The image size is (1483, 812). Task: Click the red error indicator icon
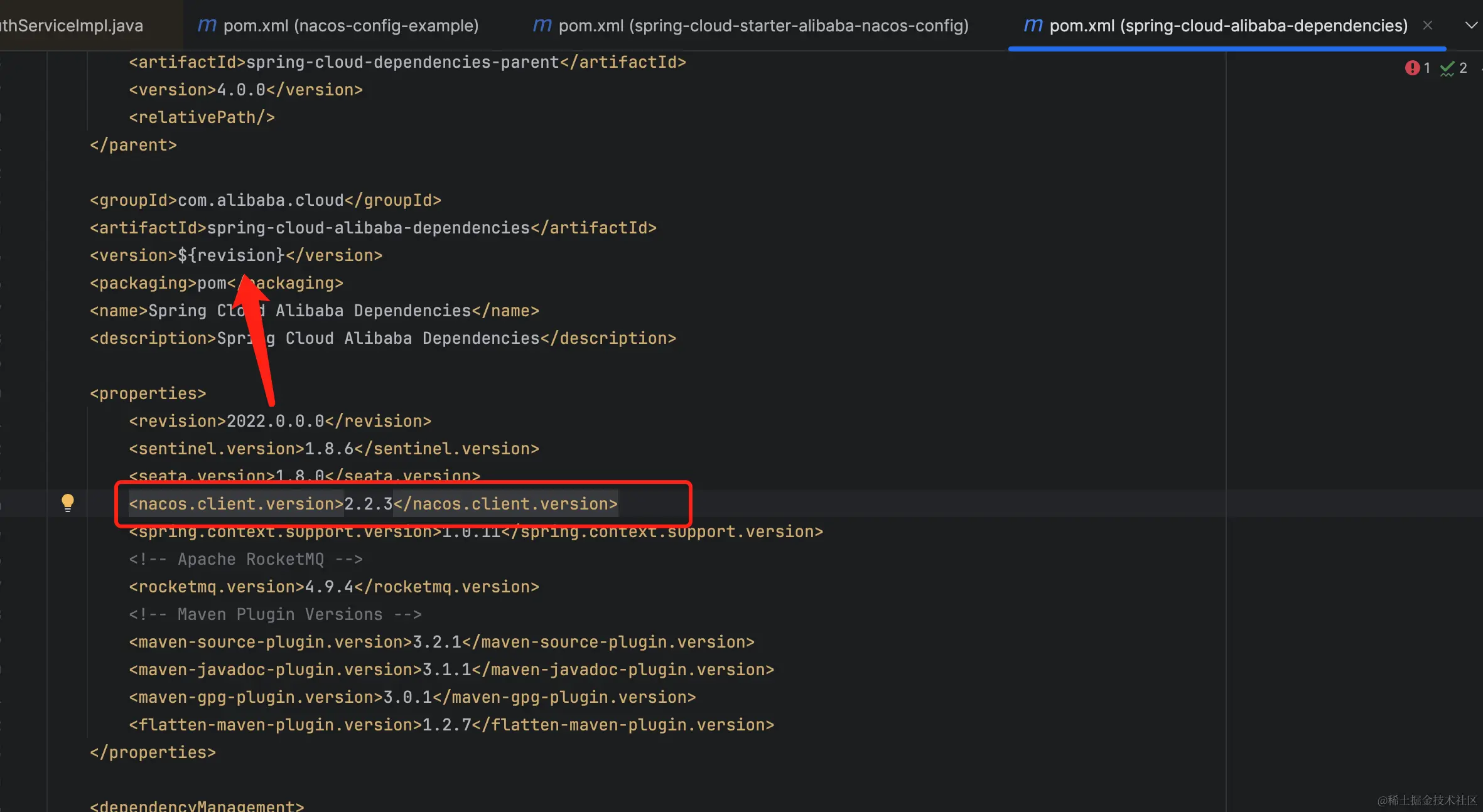pos(1412,68)
